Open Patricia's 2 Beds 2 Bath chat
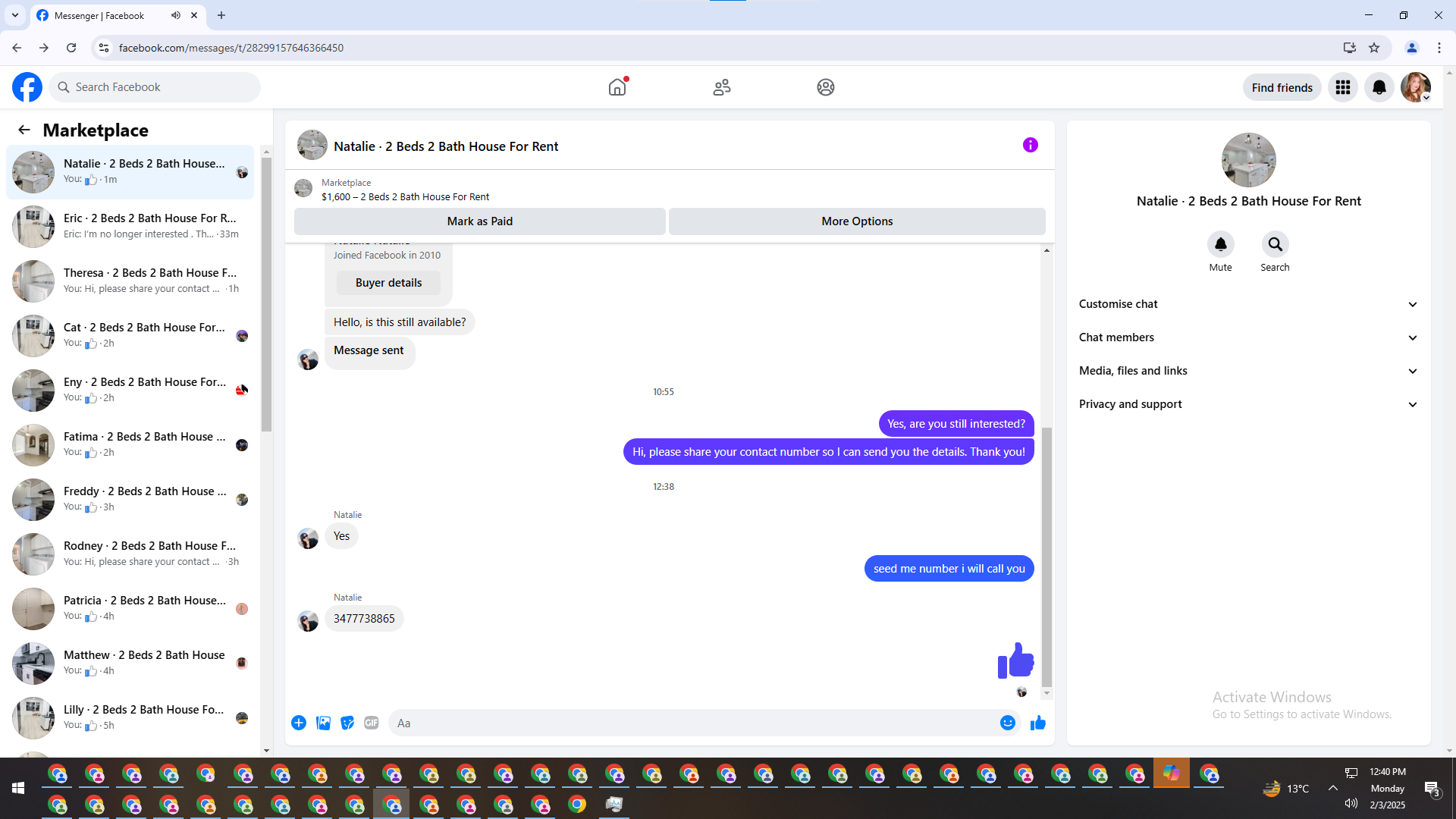 click(x=130, y=608)
